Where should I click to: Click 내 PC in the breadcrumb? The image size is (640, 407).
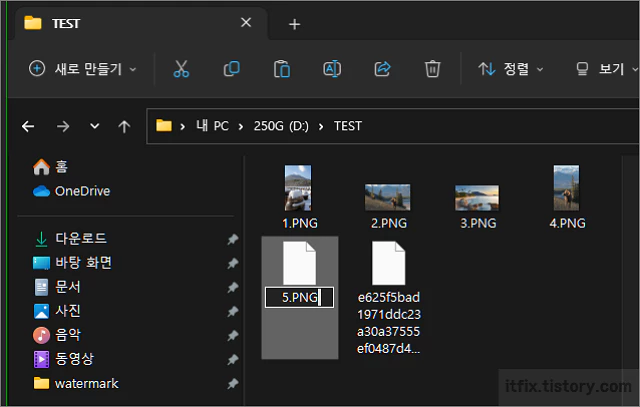pos(212,126)
